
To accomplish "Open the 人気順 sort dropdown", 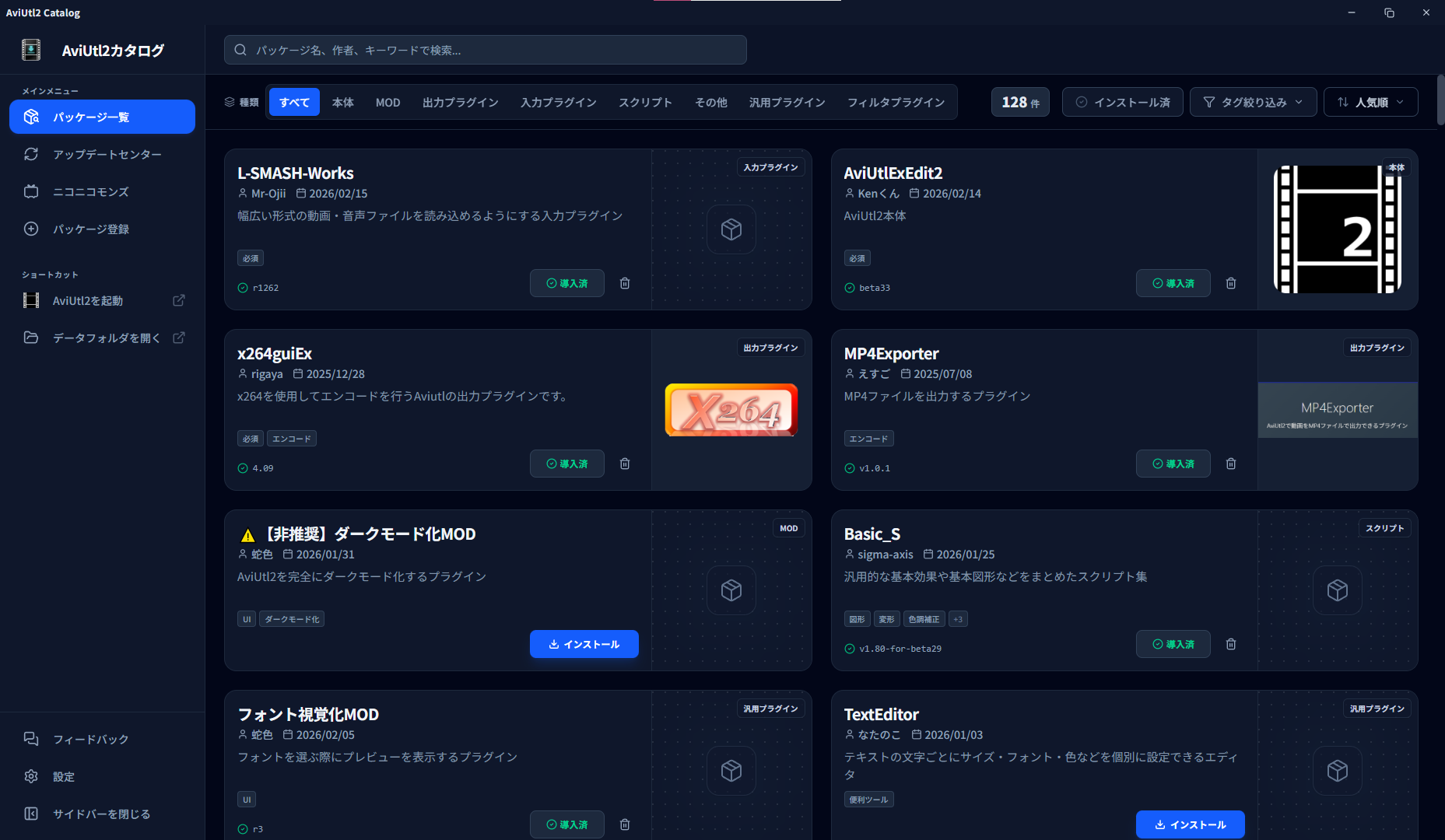I will click(x=1370, y=103).
